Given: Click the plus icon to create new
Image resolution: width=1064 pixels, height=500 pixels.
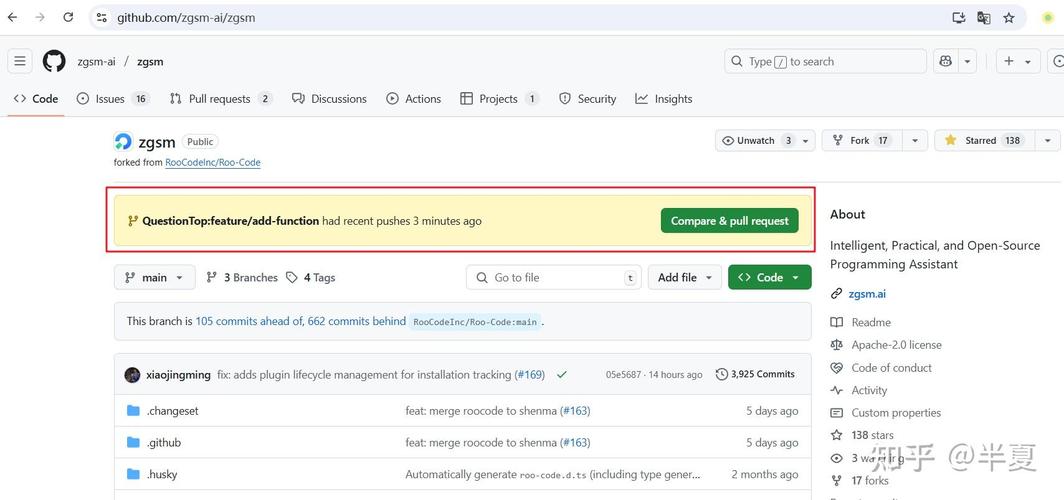Looking at the screenshot, I should point(1009,61).
